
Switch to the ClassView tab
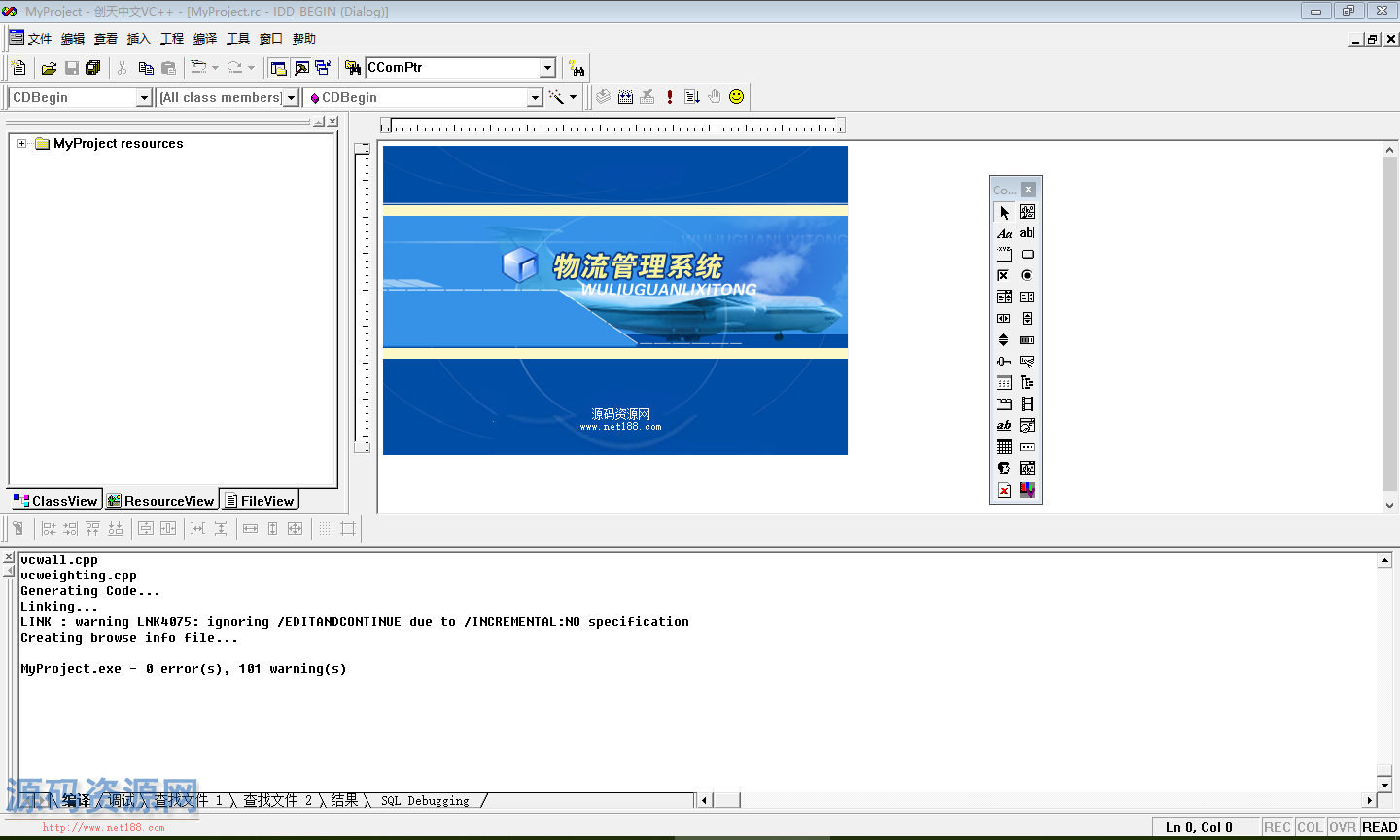[x=56, y=501]
